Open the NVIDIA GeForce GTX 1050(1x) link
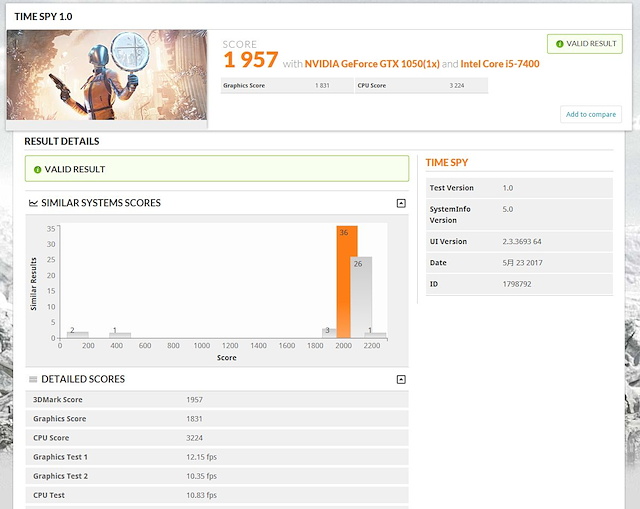 (x=372, y=64)
